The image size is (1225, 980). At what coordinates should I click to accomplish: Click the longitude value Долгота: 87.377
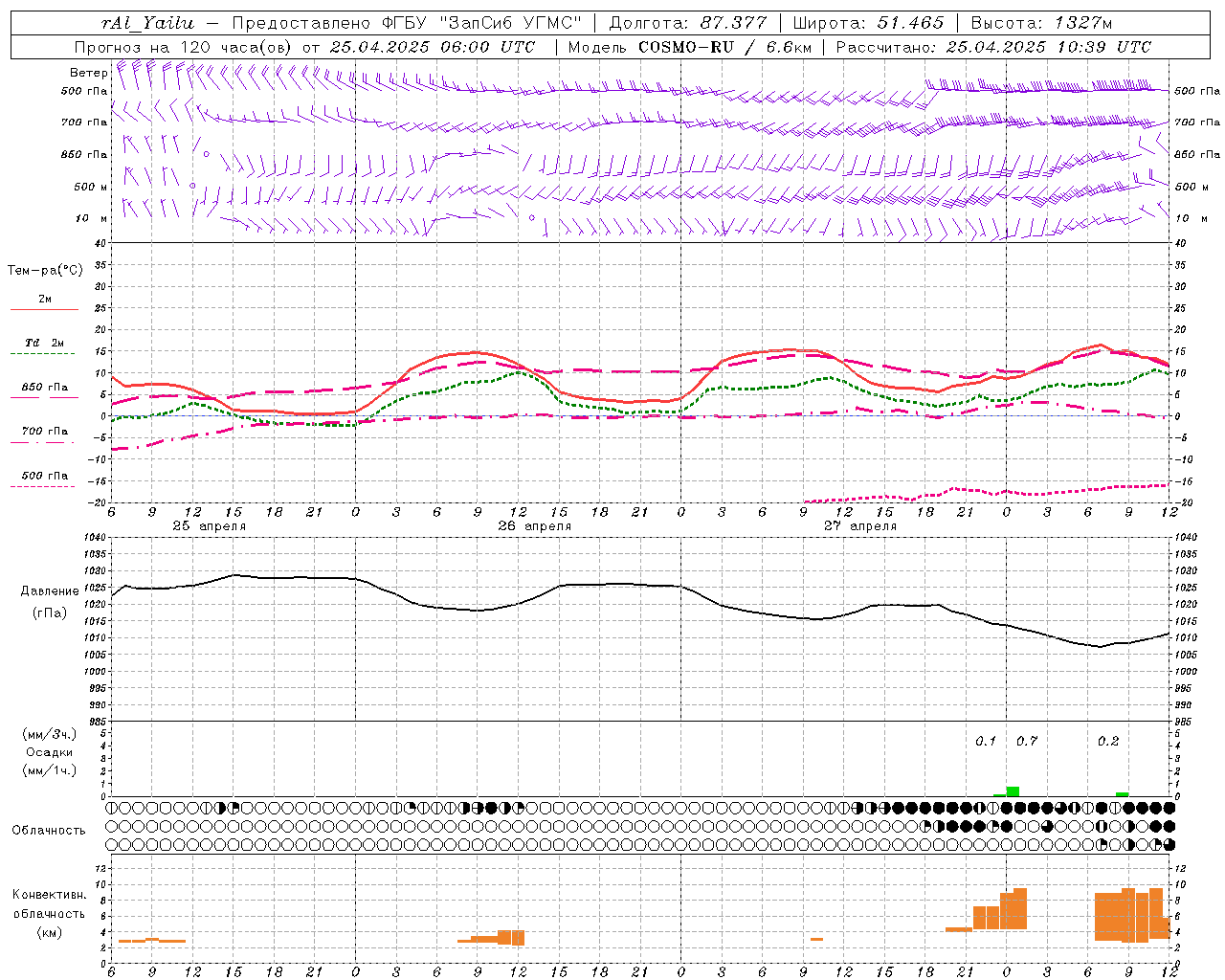point(687,23)
